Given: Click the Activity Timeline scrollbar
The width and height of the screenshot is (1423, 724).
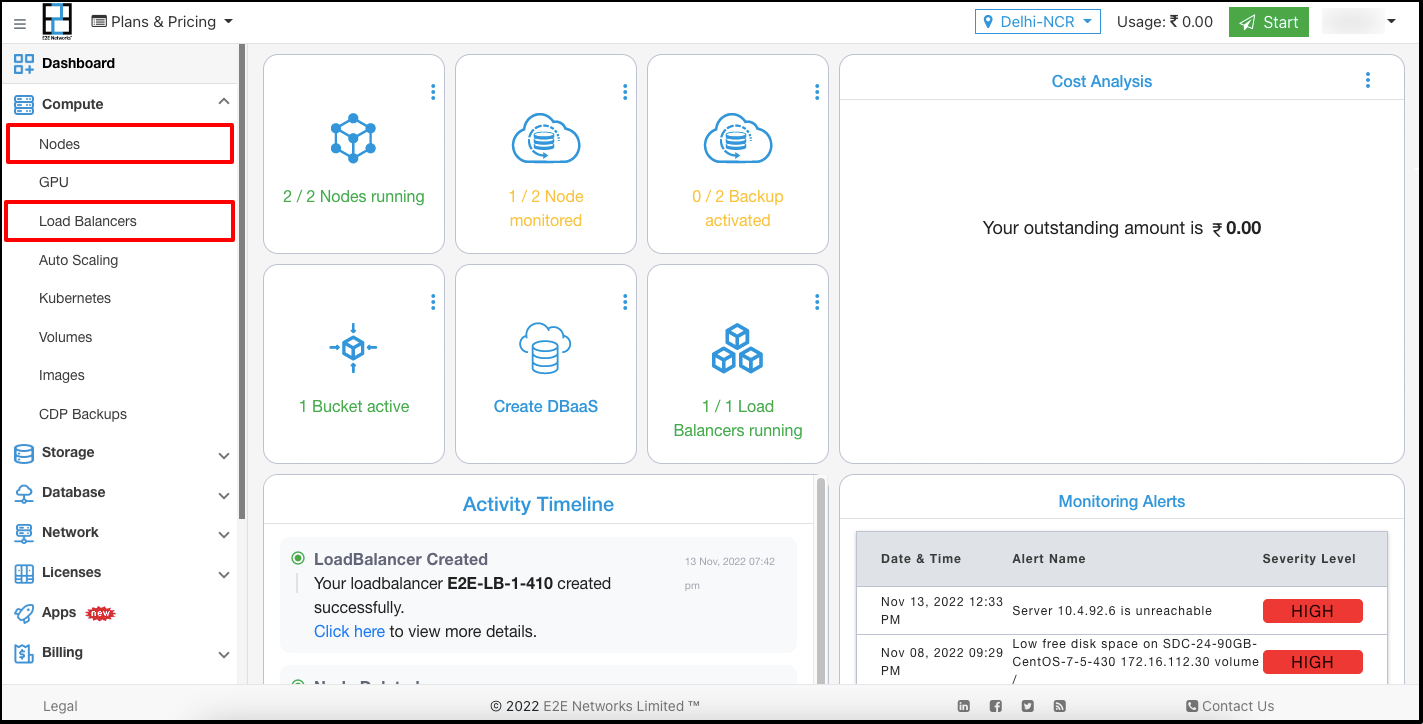Looking at the screenshot, I should tap(821, 580).
